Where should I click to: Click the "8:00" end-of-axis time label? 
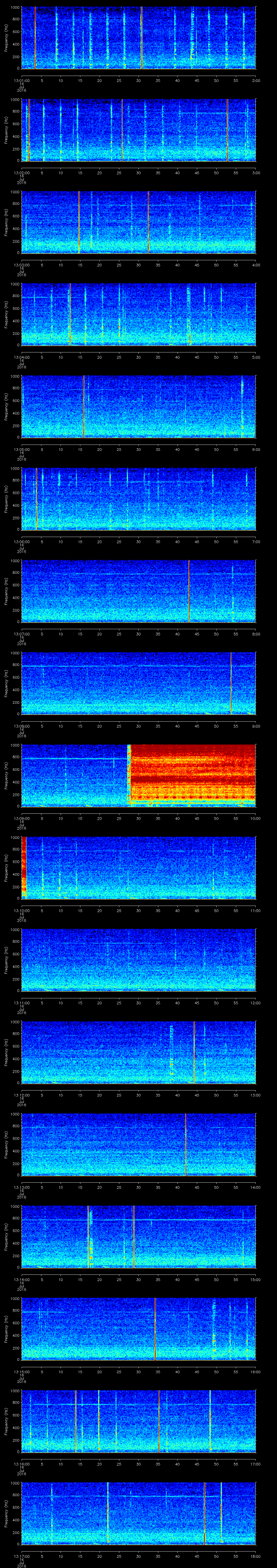[x=256, y=634]
